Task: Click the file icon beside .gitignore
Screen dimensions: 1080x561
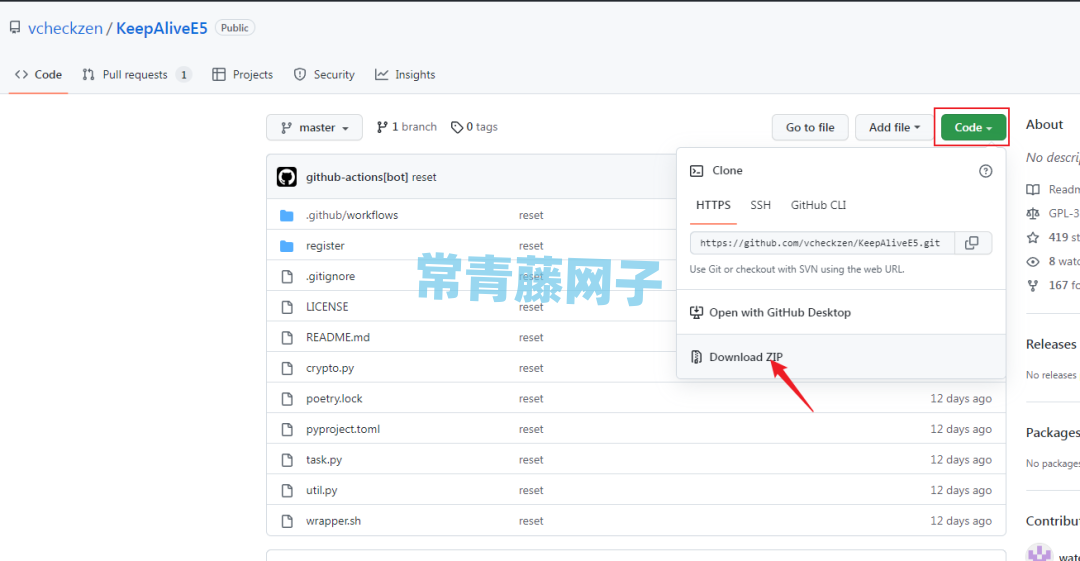Action: tap(287, 276)
